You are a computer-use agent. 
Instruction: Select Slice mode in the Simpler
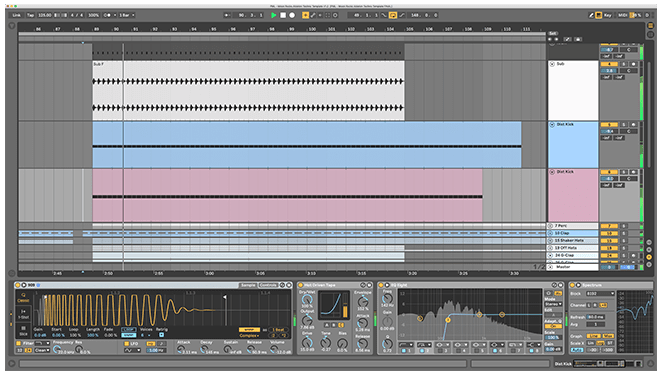(x=23, y=330)
